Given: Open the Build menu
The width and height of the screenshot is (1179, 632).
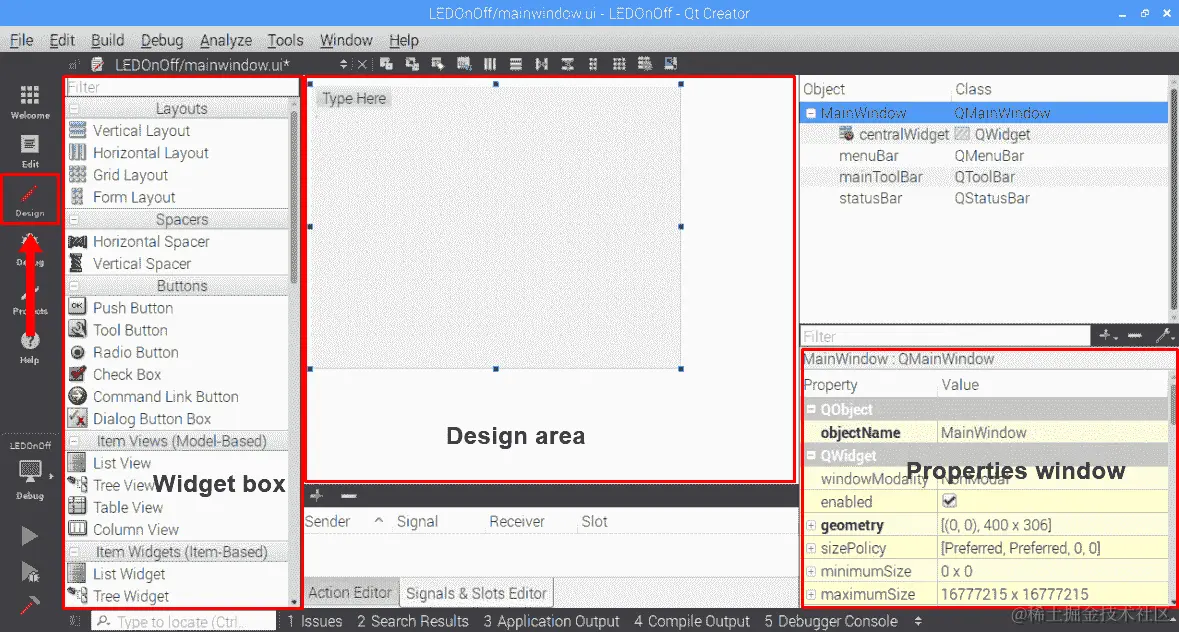Looking at the screenshot, I should [108, 40].
